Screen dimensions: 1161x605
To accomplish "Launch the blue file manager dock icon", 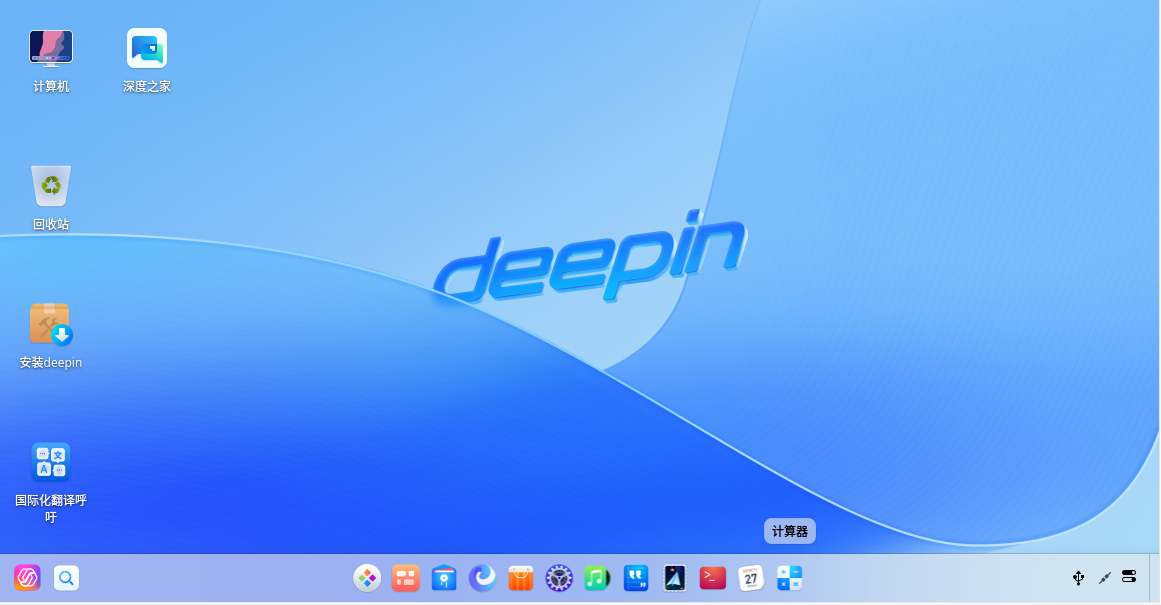I will (x=444, y=578).
